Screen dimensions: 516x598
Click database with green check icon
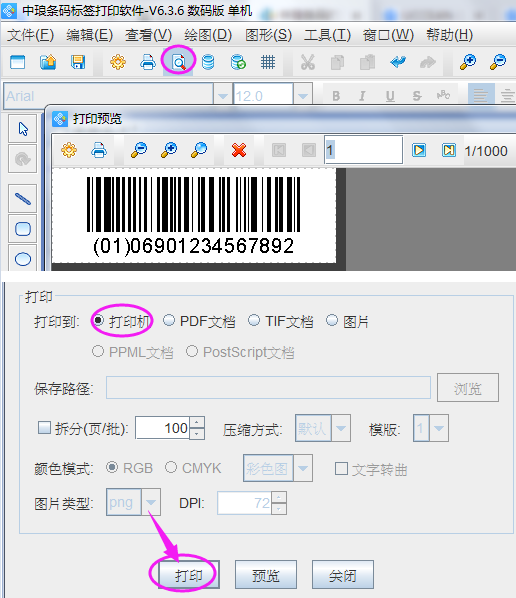point(238,62)
